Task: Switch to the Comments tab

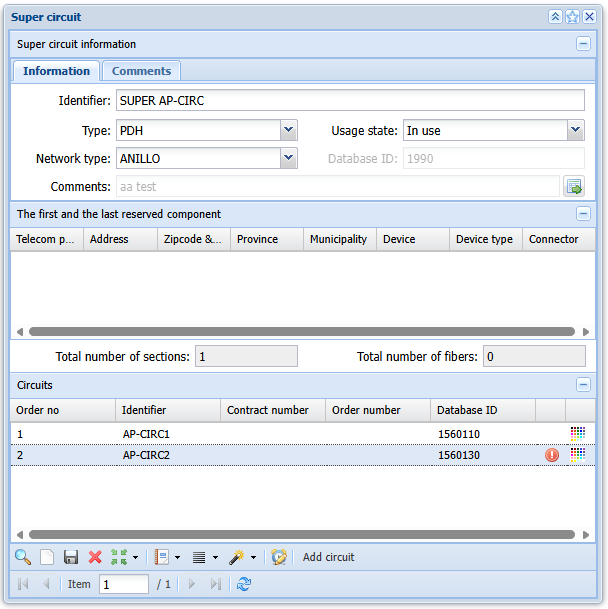Action: pyautogui.click(x=141, y=71)
